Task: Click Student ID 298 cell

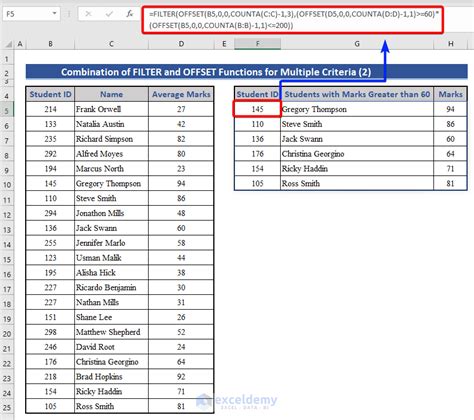Action: point(50,332)
